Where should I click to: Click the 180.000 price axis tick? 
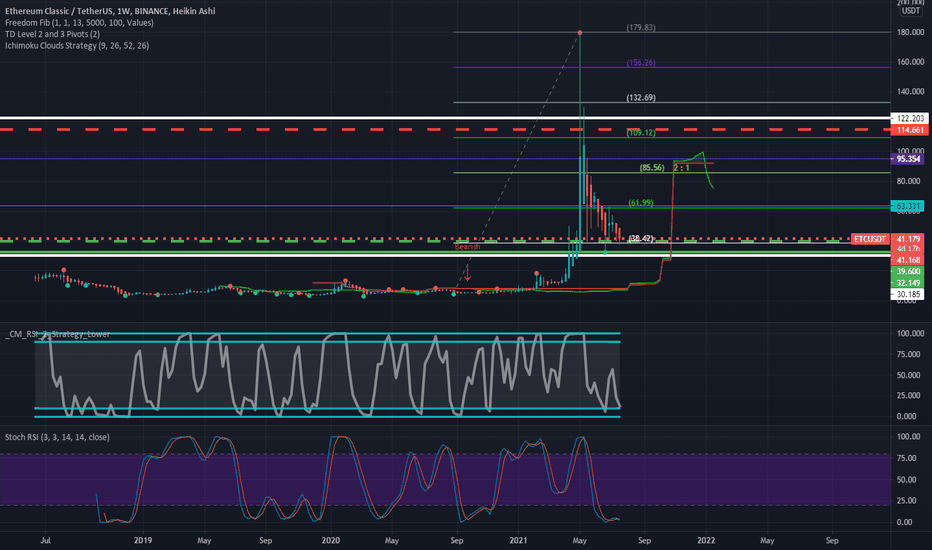pyautogui.click(x=910, y=32)
